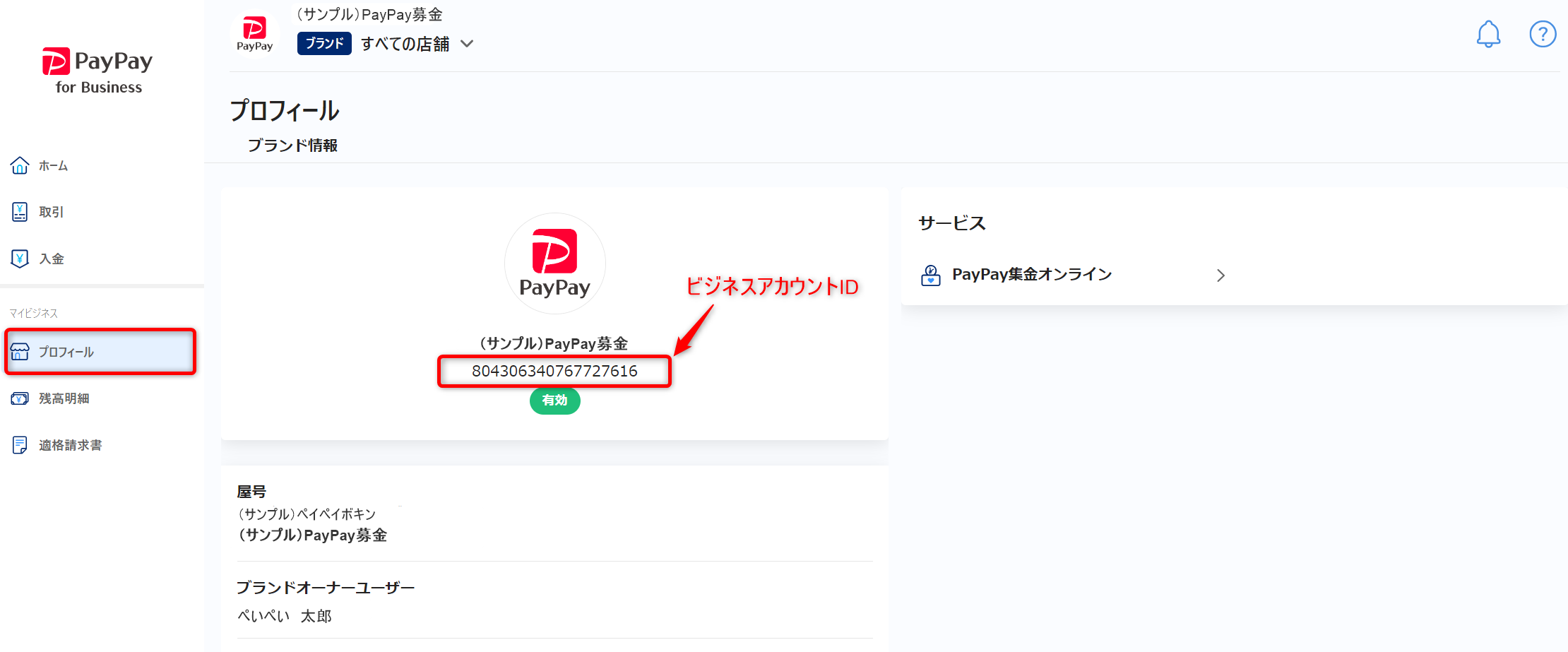Expand the すべての店舗 store dropdown chevron
The height and width of the screenshot is (652, 1568).
(467, 44)
